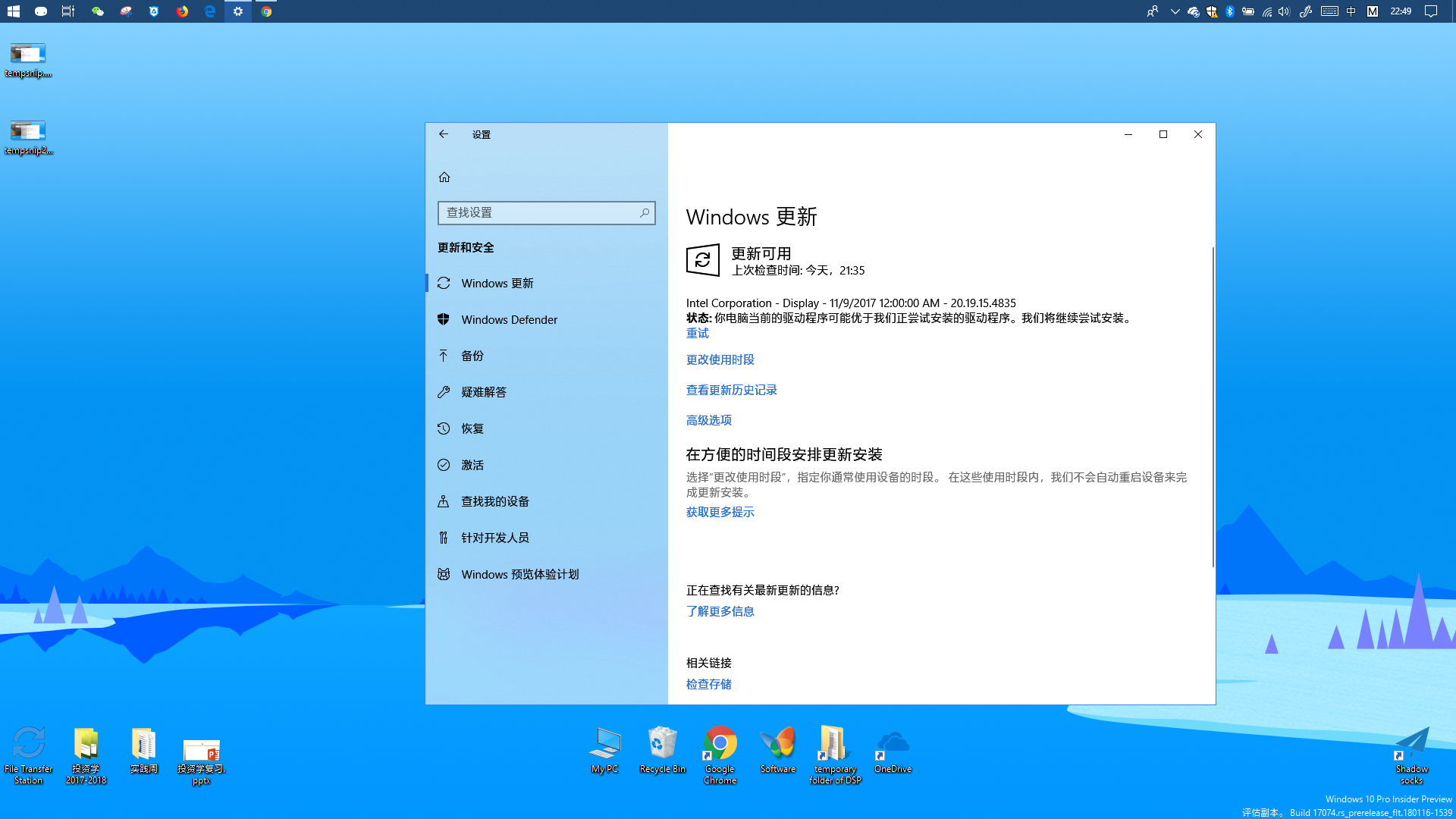Select temporary folder of DSP icon

(x=835, y=755)
